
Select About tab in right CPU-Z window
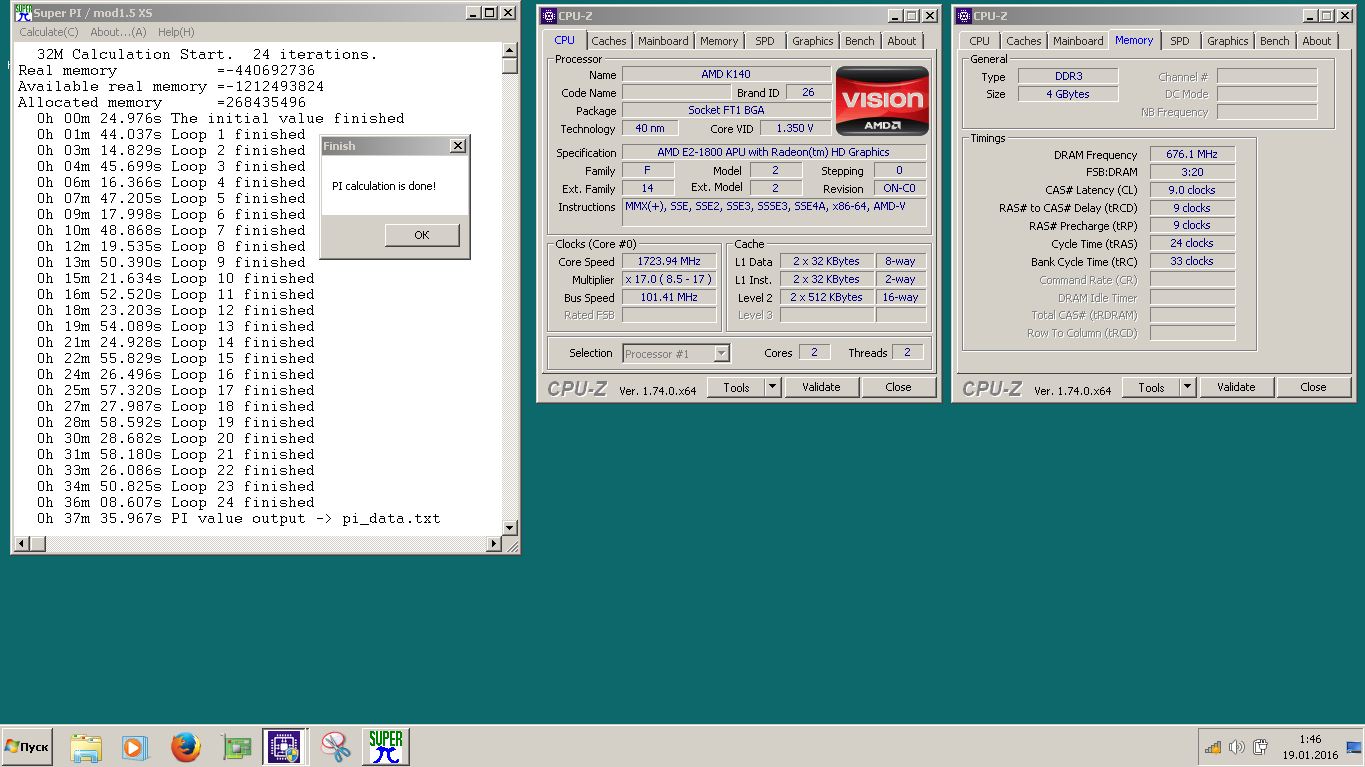pyautogui.click(x=1317, y=41)
